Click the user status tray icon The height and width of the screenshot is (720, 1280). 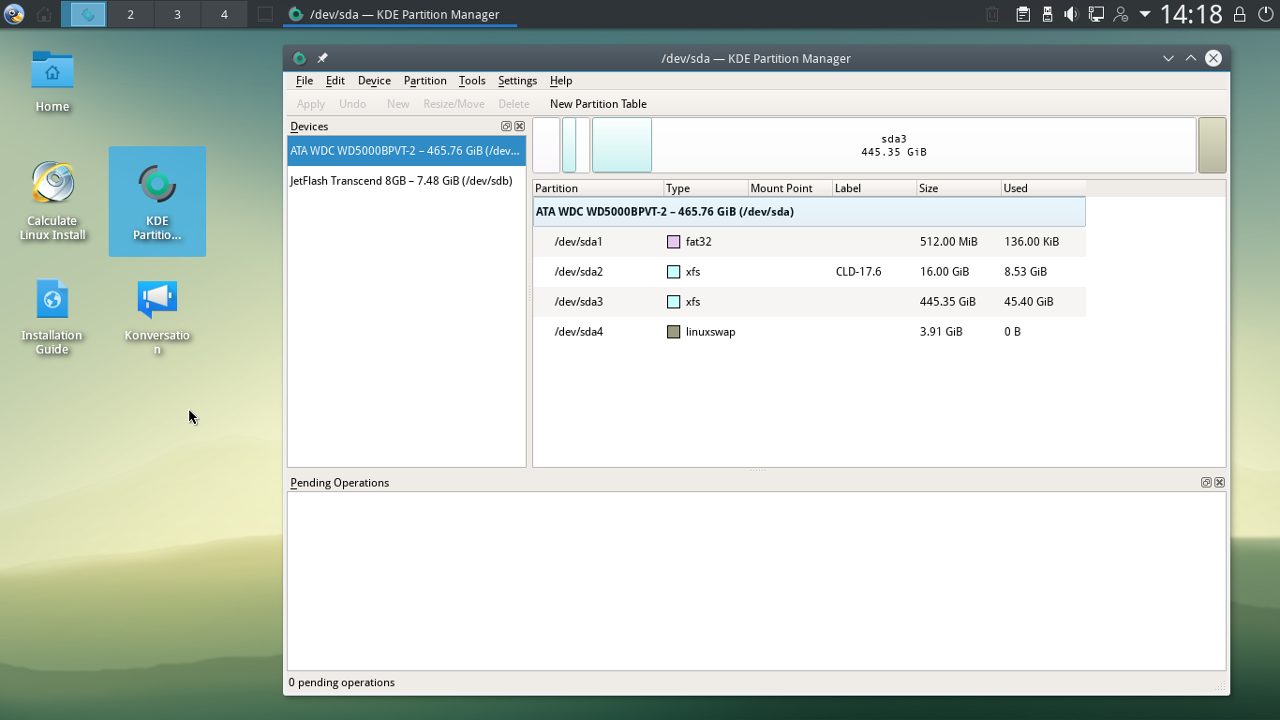[x=1121, y=14]
